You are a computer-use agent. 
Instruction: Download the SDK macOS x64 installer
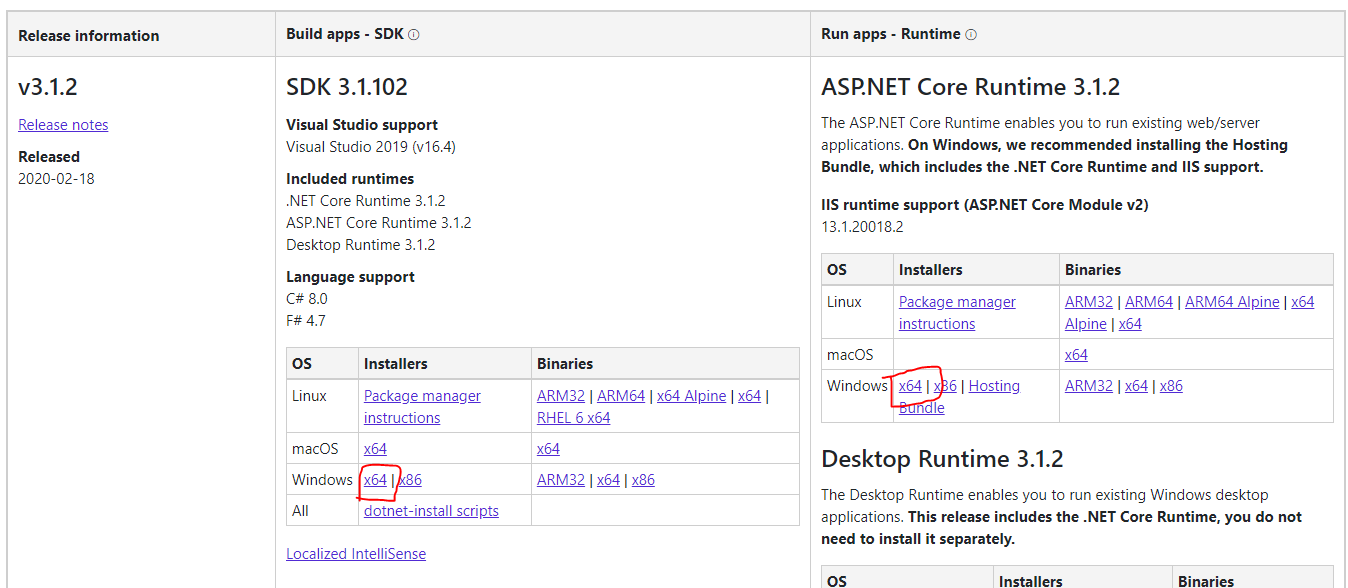[x=375, y=449]
